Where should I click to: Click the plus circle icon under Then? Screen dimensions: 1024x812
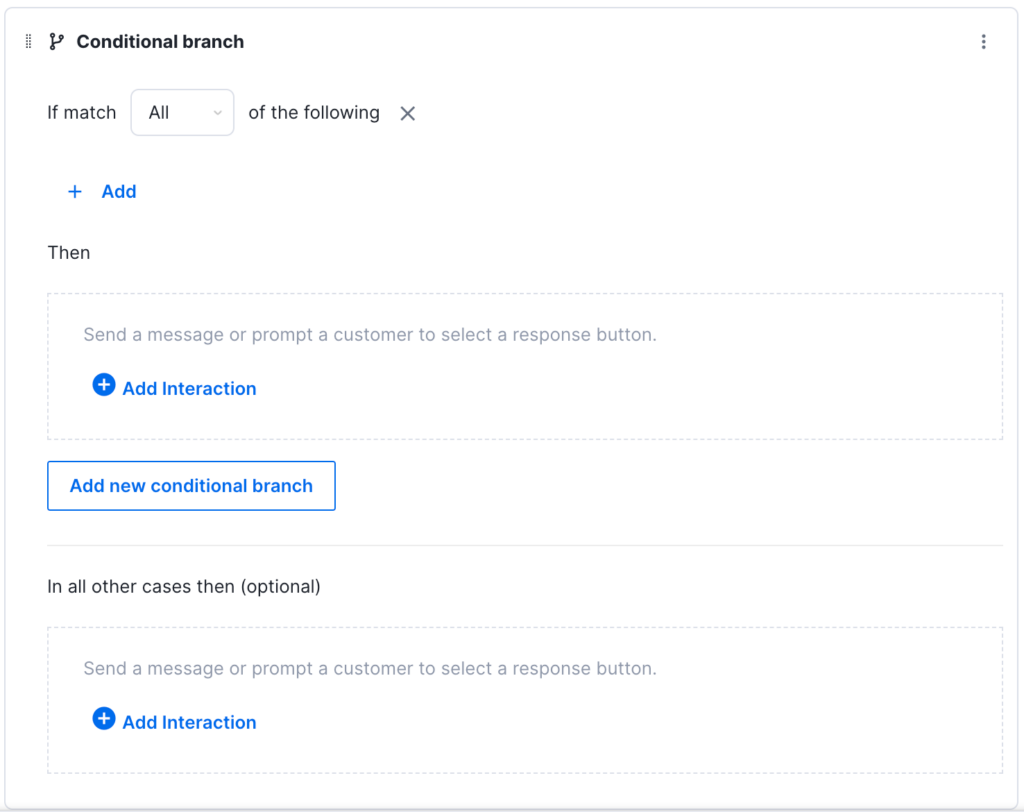[x=104, y=385]
